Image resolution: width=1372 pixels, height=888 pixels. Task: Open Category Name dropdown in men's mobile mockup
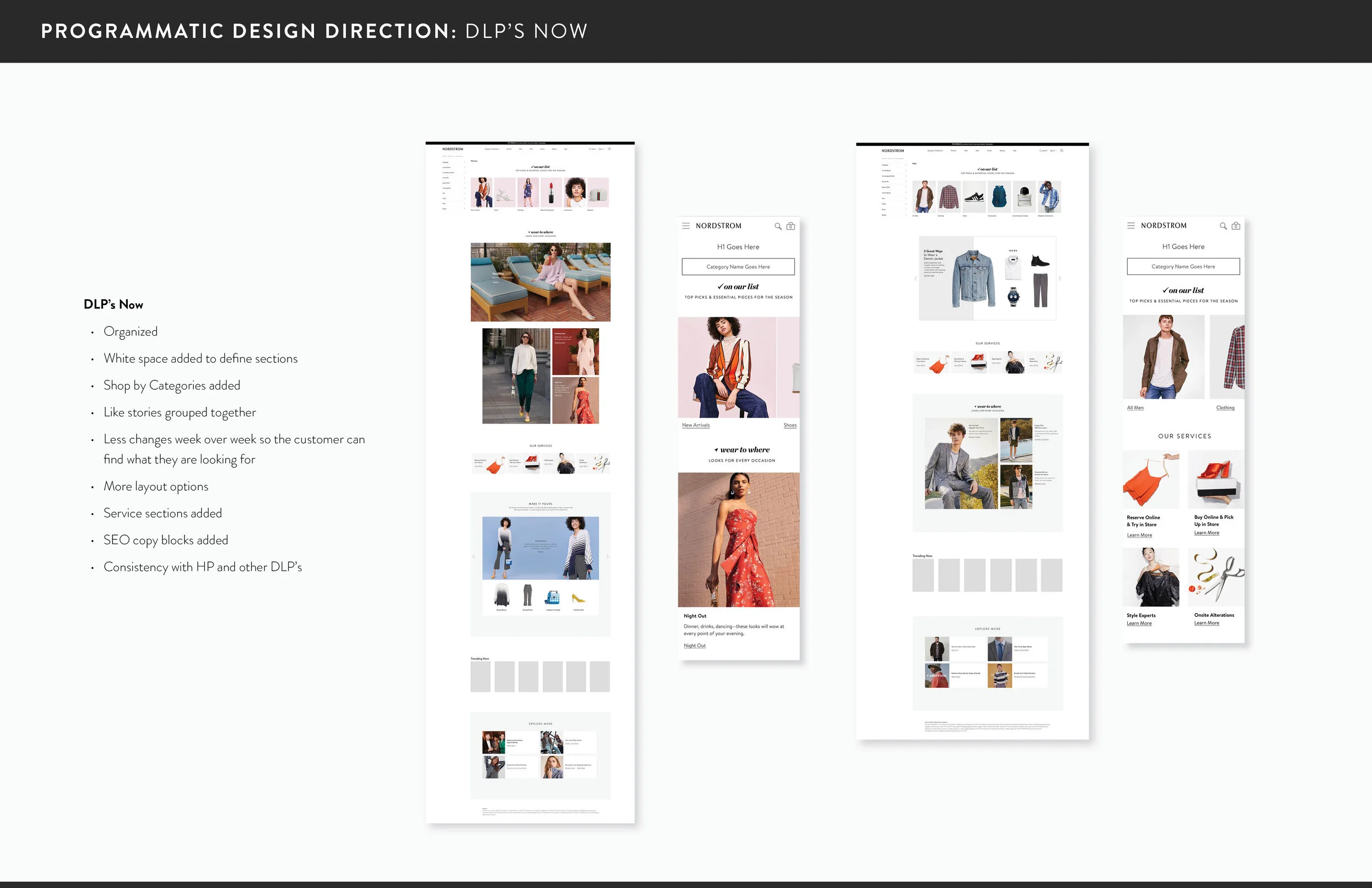point(1183,266)
